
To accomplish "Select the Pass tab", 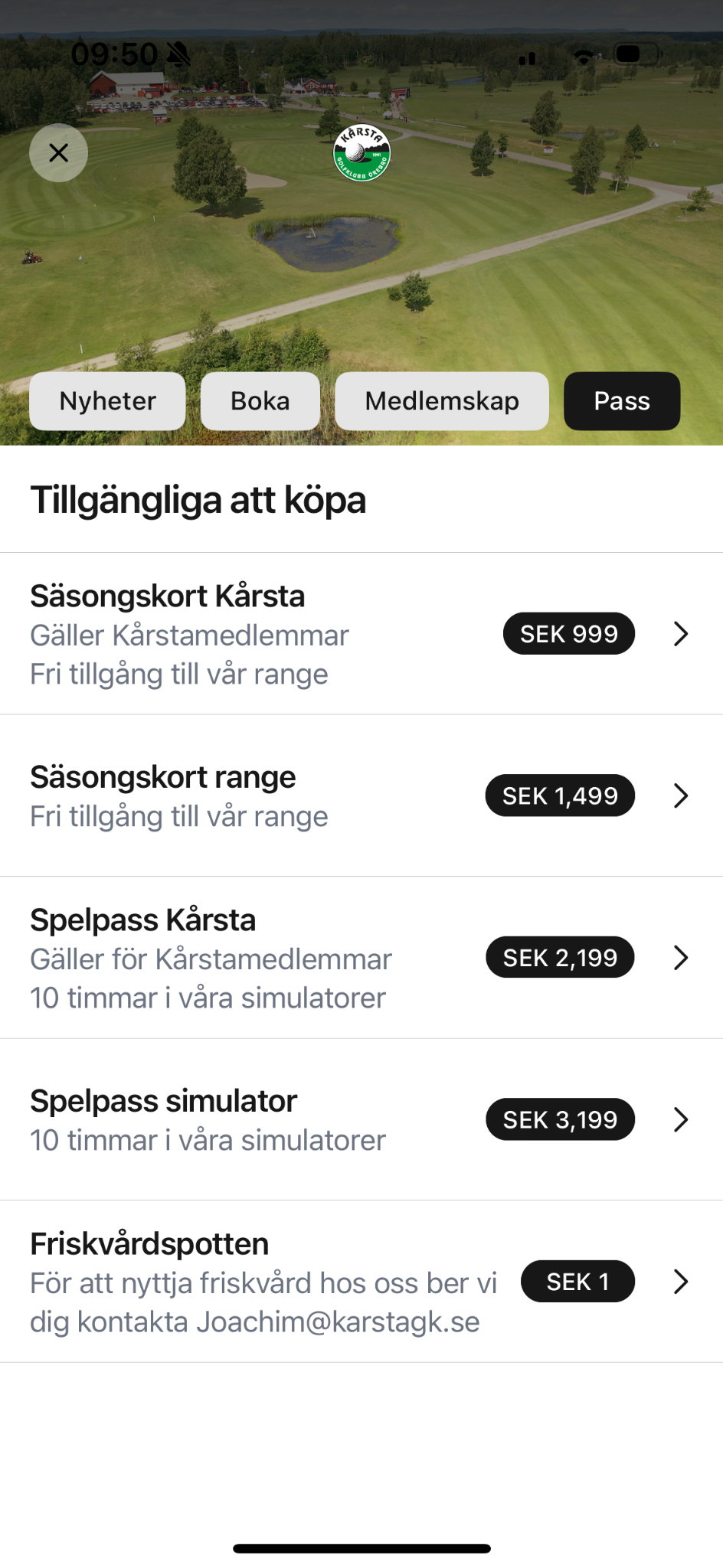I will 622,401.
